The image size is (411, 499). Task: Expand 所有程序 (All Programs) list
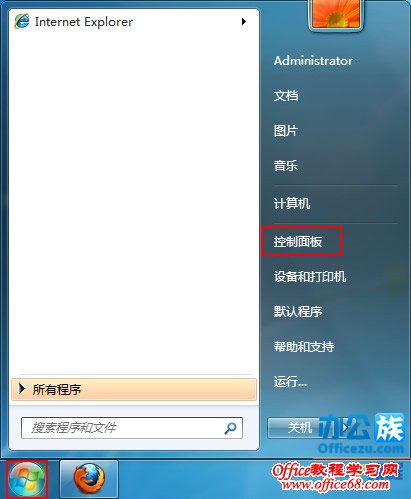pos(134,389)
